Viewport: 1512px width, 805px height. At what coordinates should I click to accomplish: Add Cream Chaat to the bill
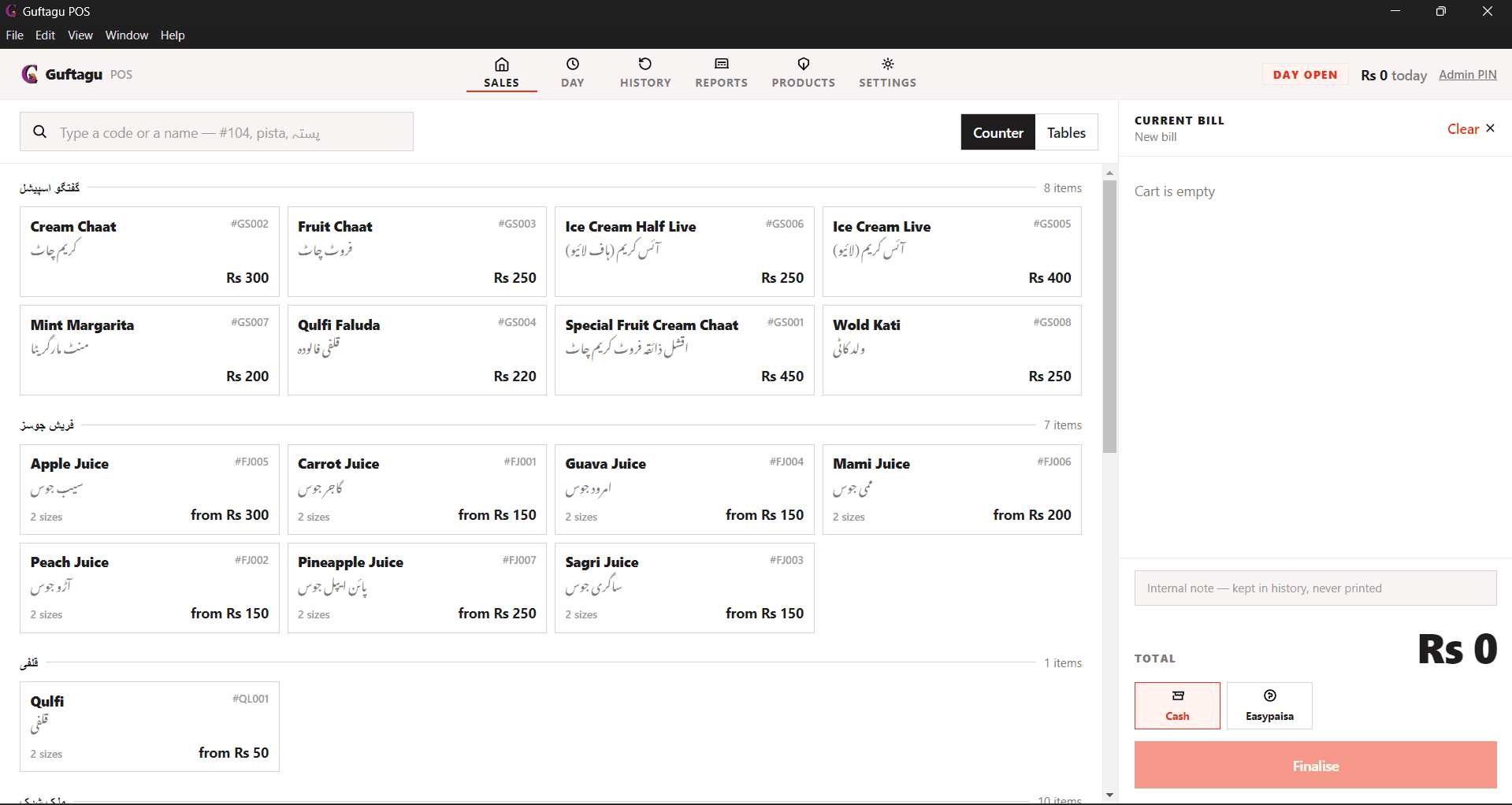pos(150,252)
